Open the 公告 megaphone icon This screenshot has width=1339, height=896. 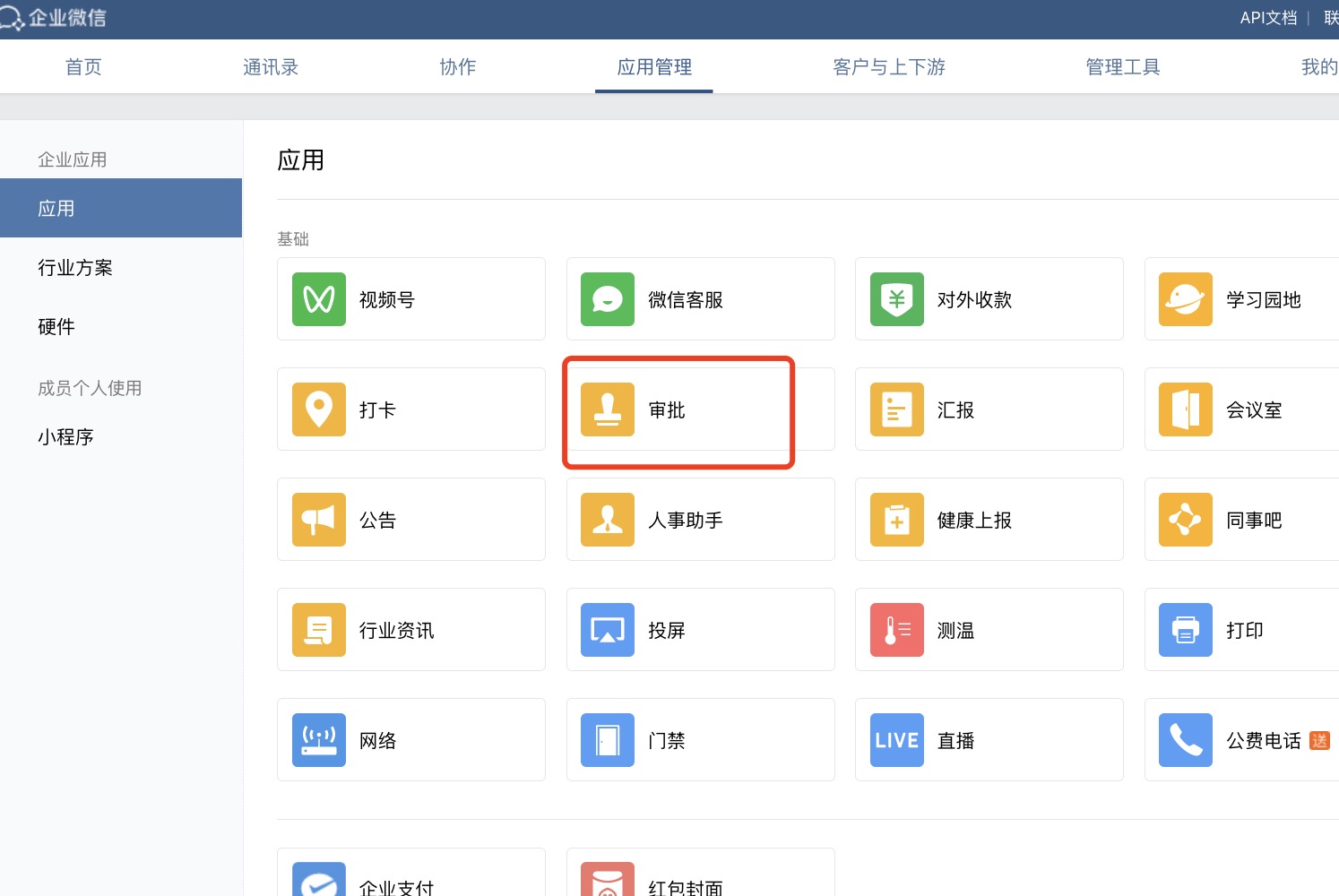pos(319,520)
